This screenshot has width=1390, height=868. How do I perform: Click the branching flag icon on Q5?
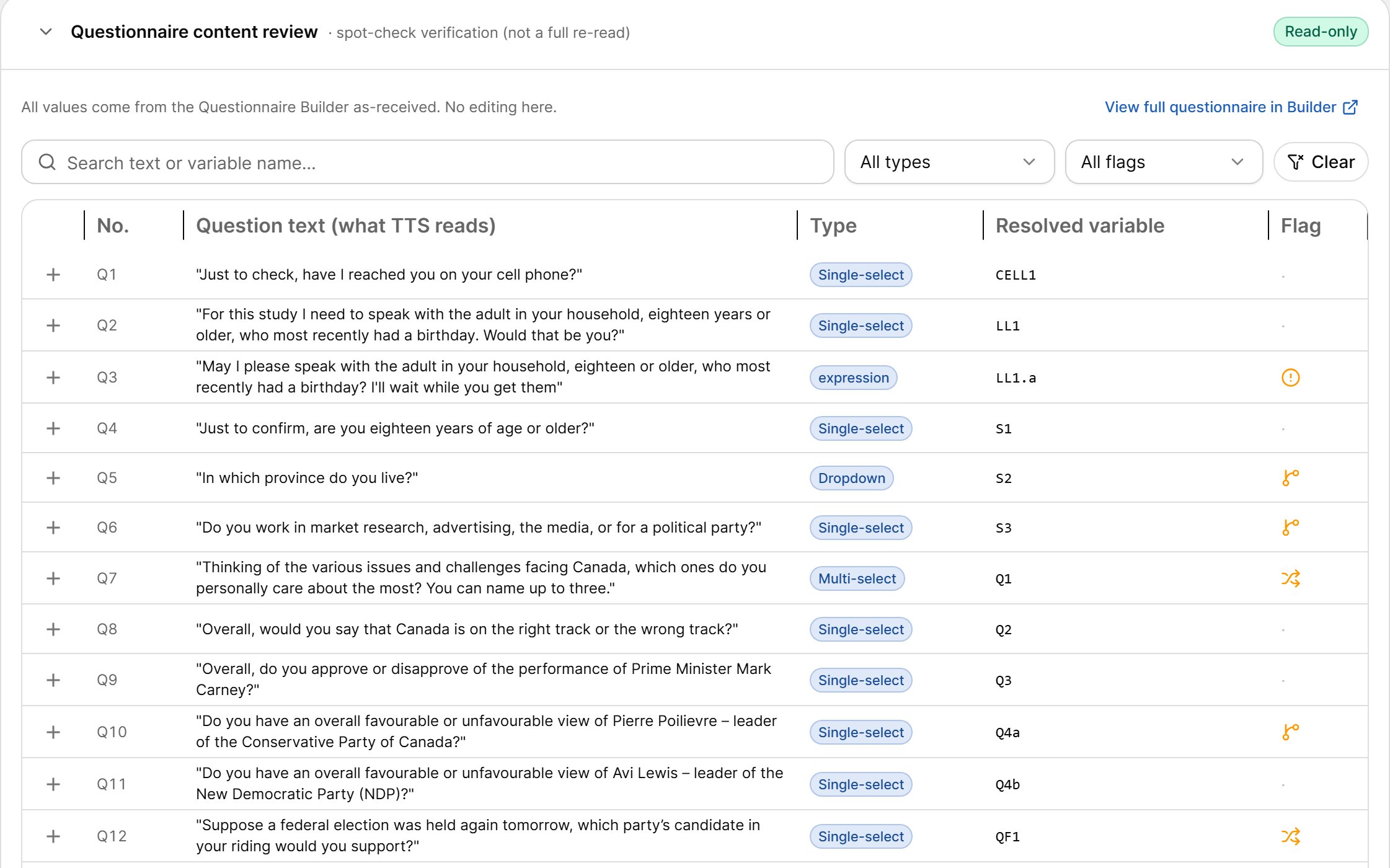click(1290, 478)
